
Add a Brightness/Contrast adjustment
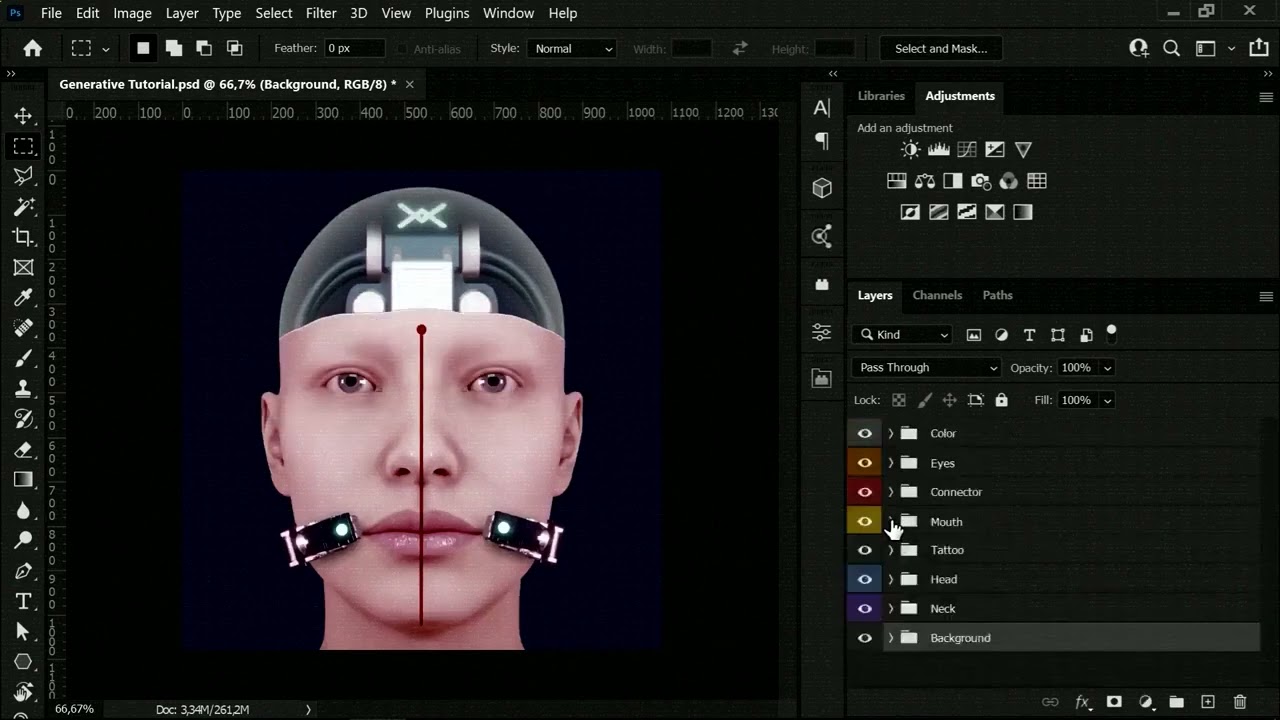tap(910, 150)
